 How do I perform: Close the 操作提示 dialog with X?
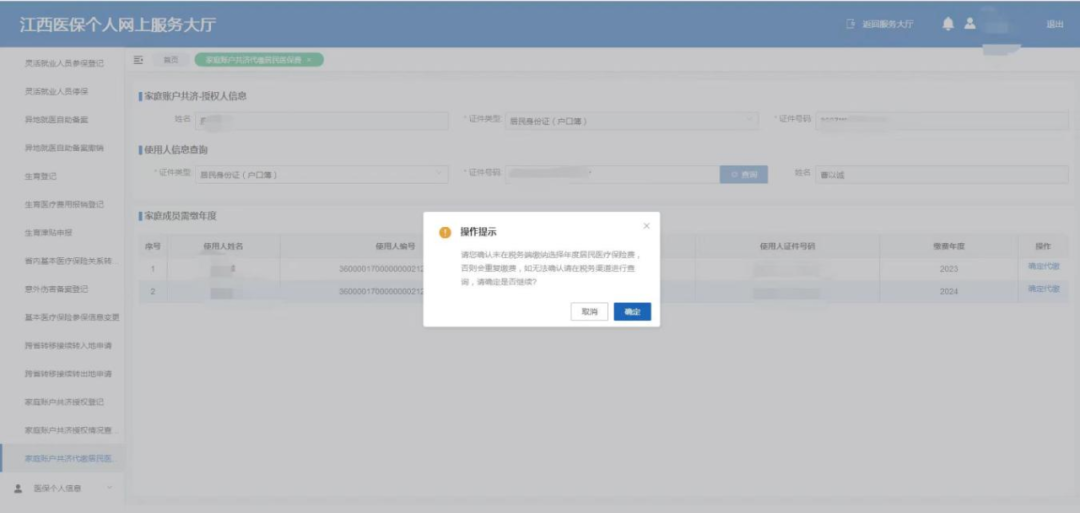coord(646,226)
